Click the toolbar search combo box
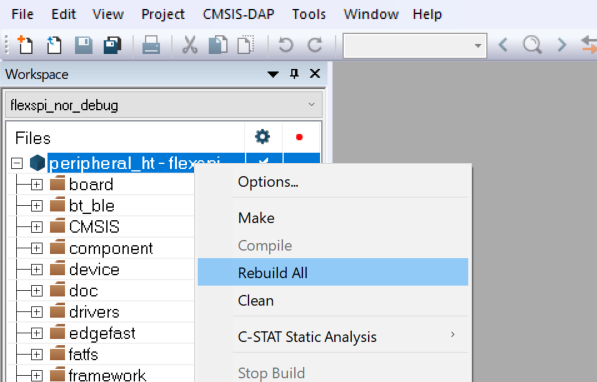This screenshot has height=382, width=597. coord(415,46)
